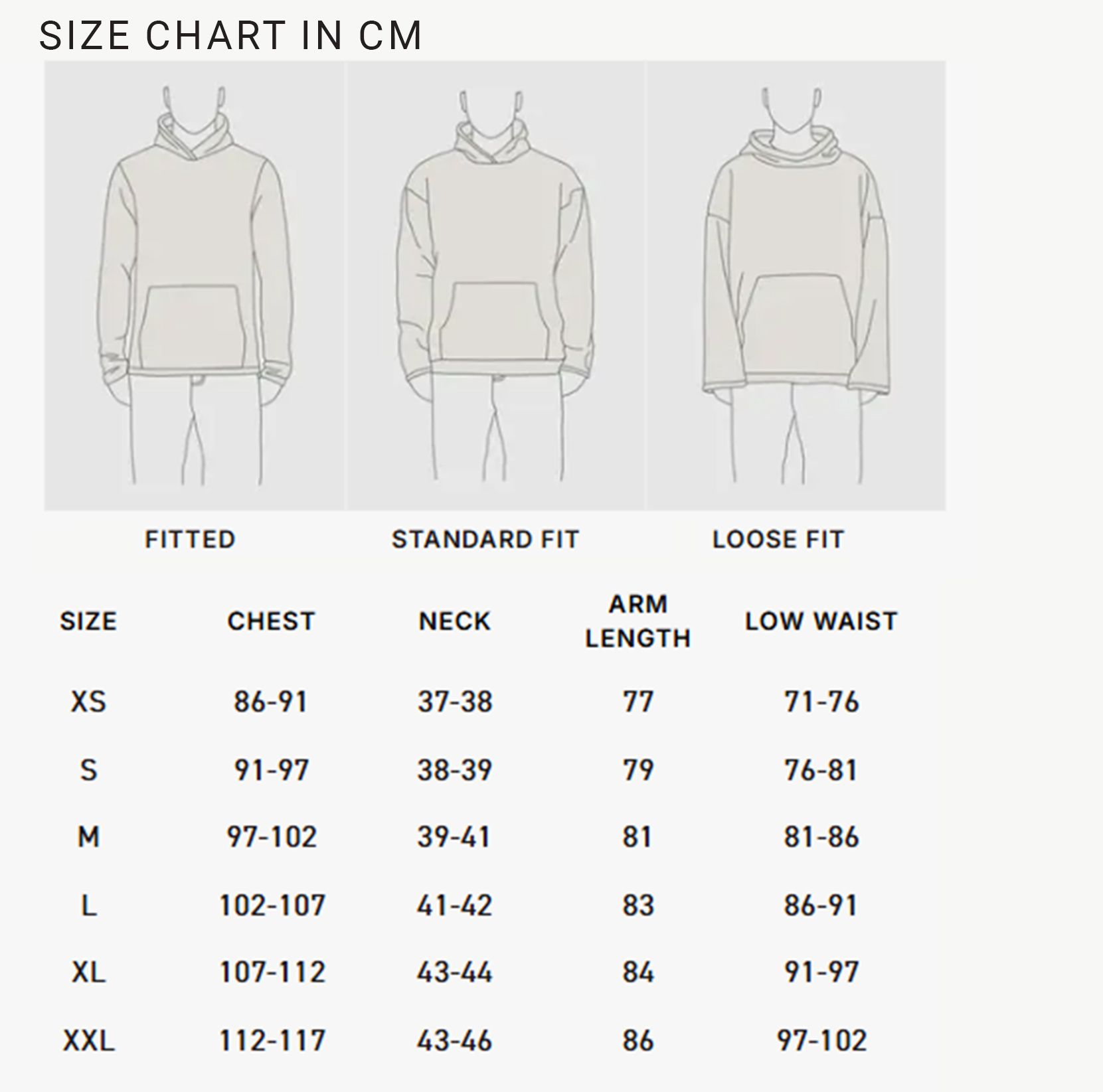This screenshot has width=1103, height=1092.
Task: Select the NECK column header
Action: pyautogui.click(x=455, y=621)
